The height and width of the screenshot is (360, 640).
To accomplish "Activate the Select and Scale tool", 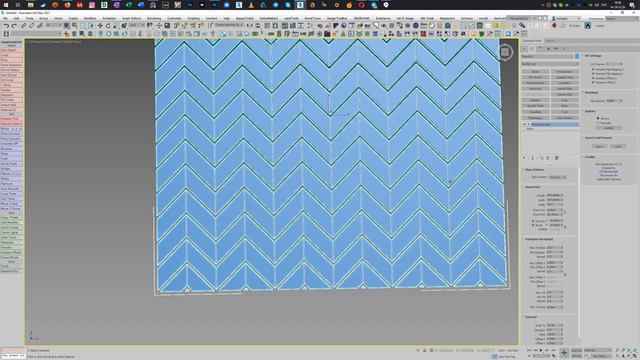I will coord(116,26).
